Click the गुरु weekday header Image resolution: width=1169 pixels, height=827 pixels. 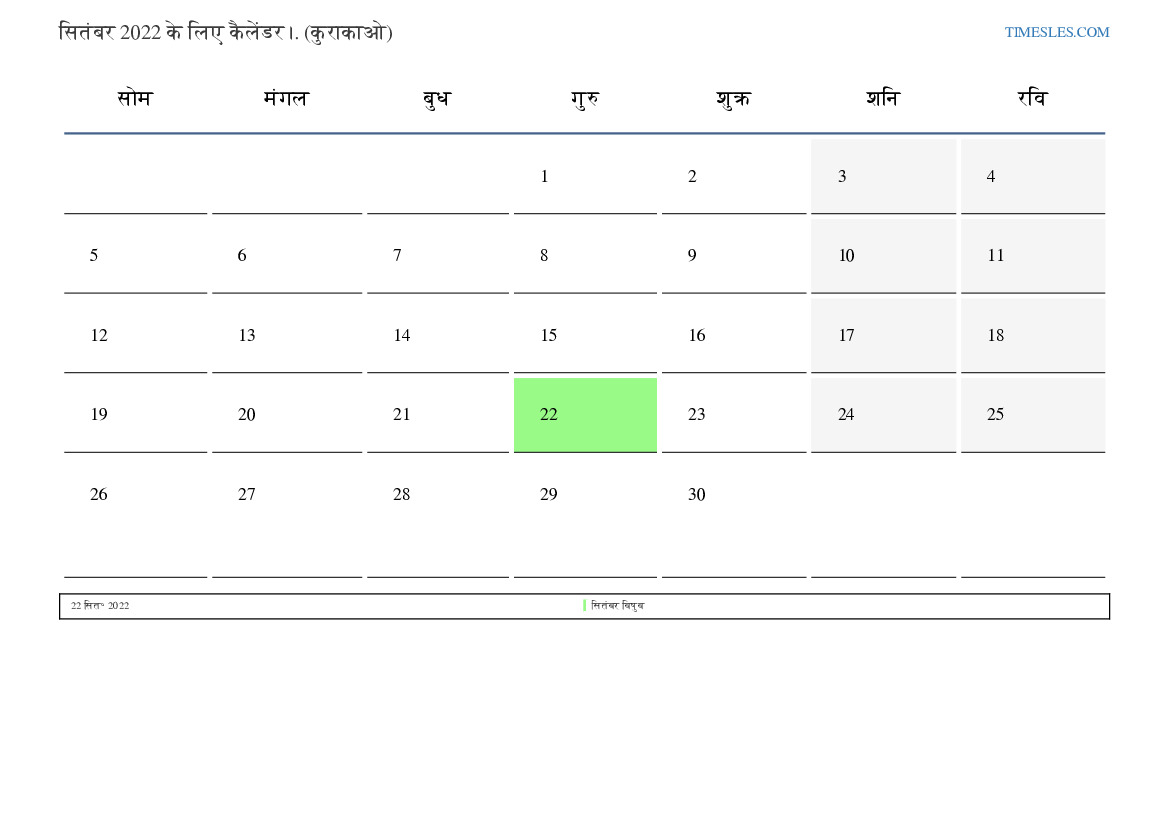click(584, 98)
